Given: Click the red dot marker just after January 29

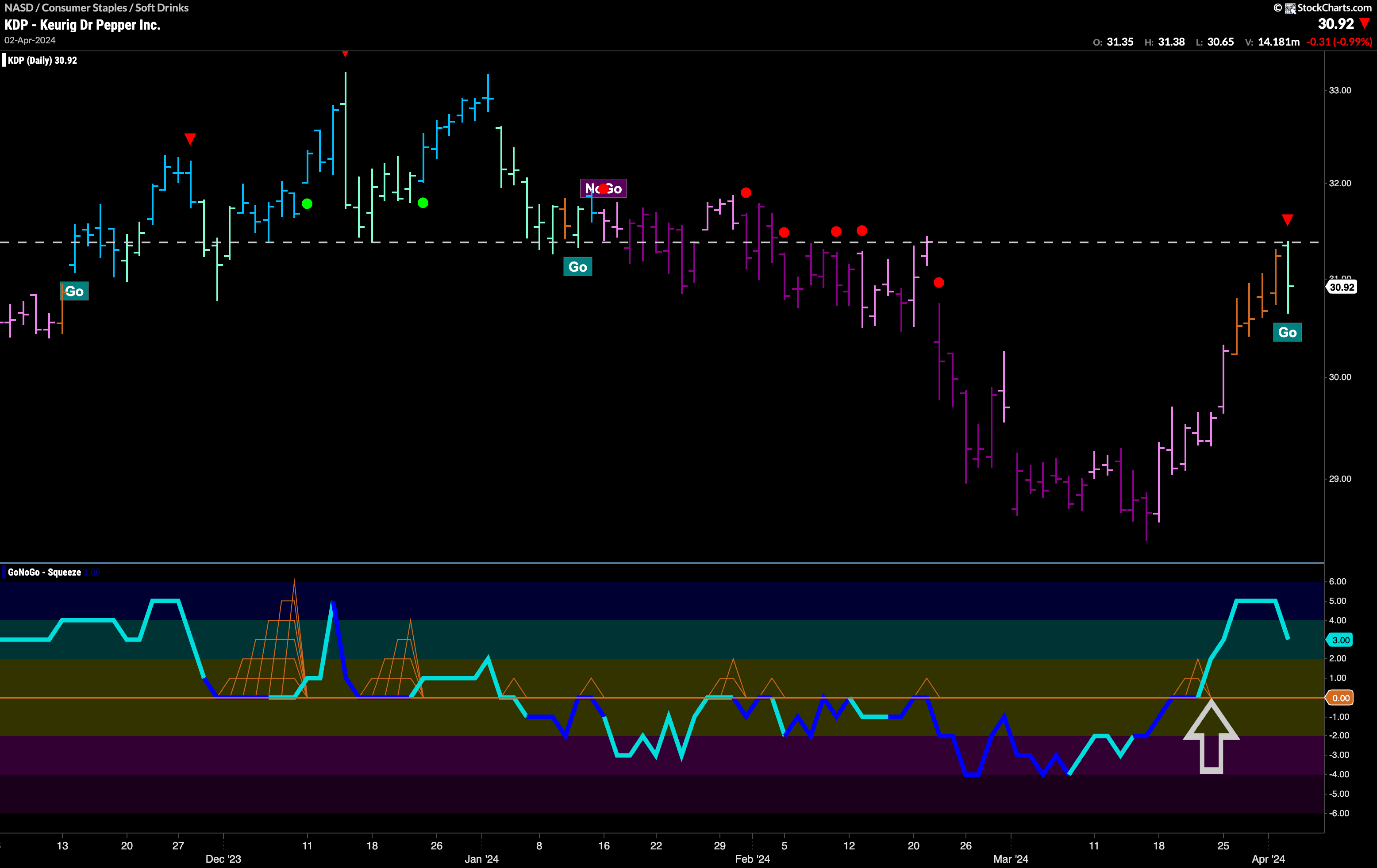Looking at the screenshot, I should pyautogui.click(x=746, y=193).
